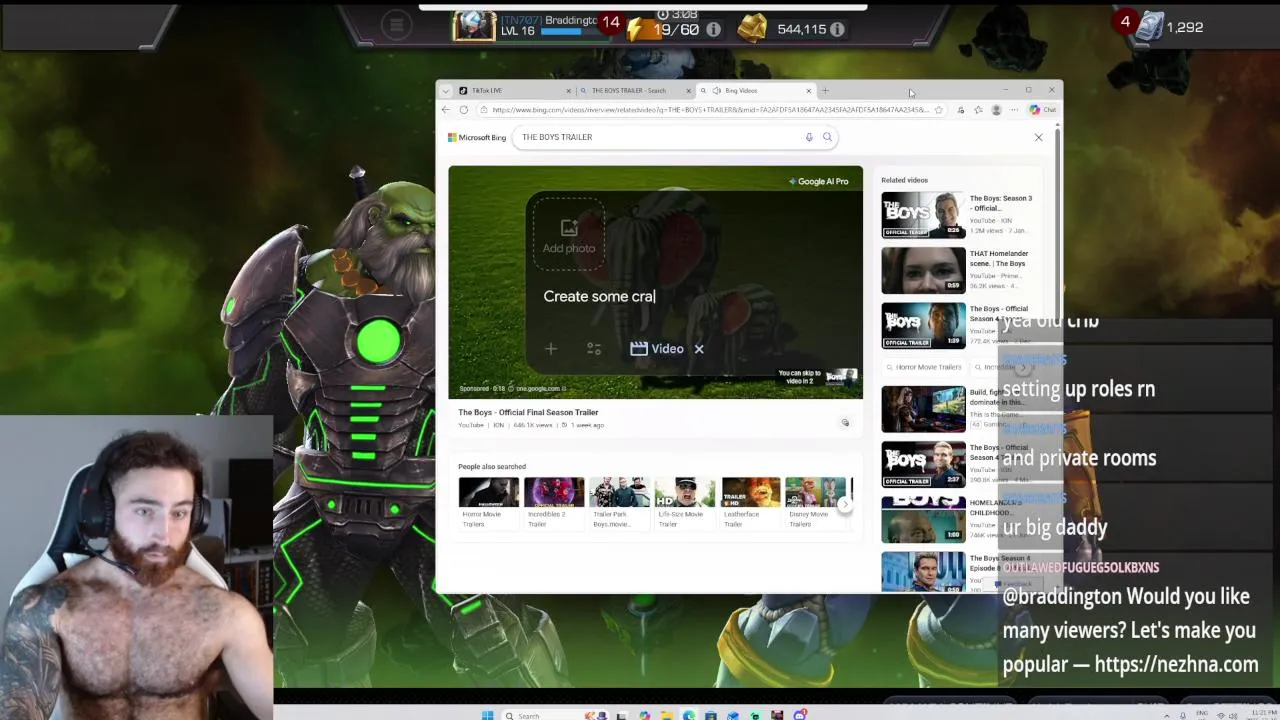Open Life-Size Movie Trailer suggestion
1280x720 pixels.
(685, 503)
